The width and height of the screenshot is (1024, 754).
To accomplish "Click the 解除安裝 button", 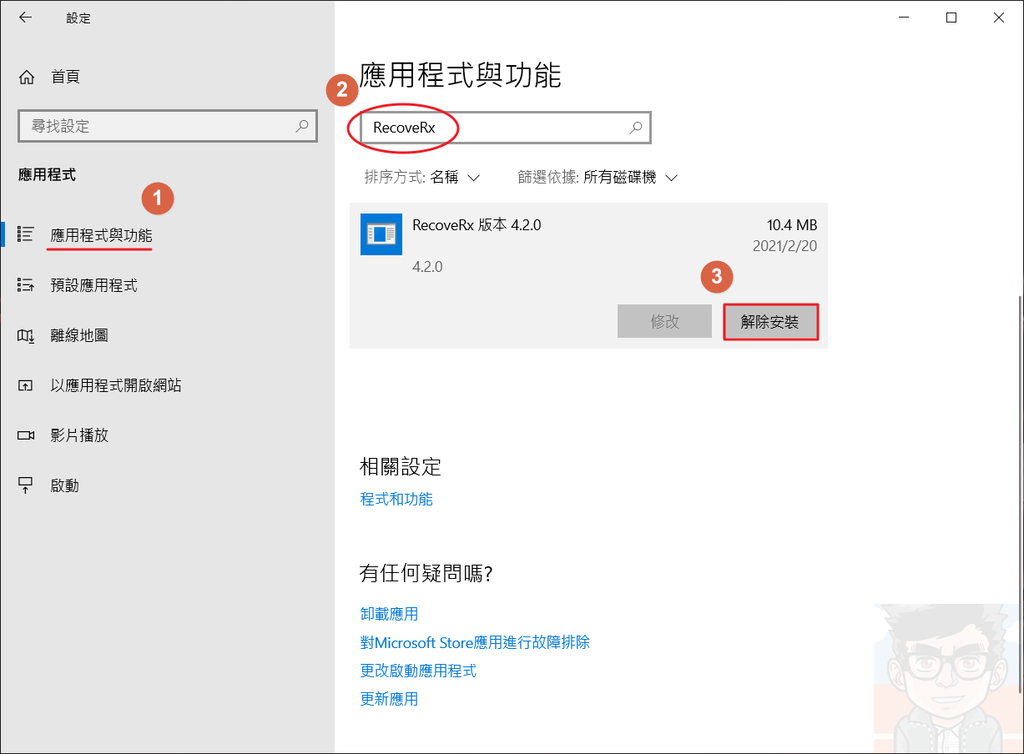I will click(771, 322).
